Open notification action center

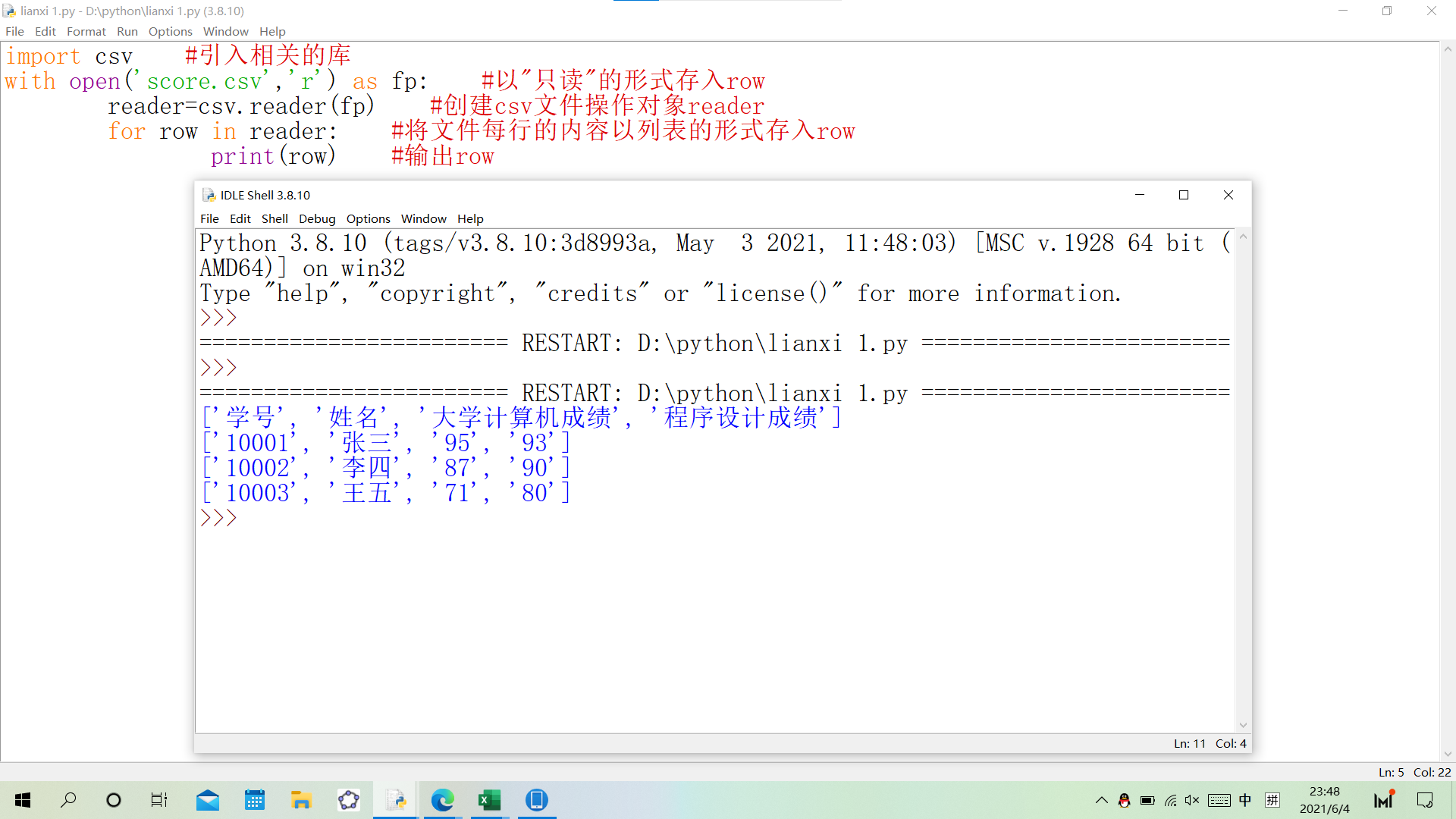point(1425,800)
